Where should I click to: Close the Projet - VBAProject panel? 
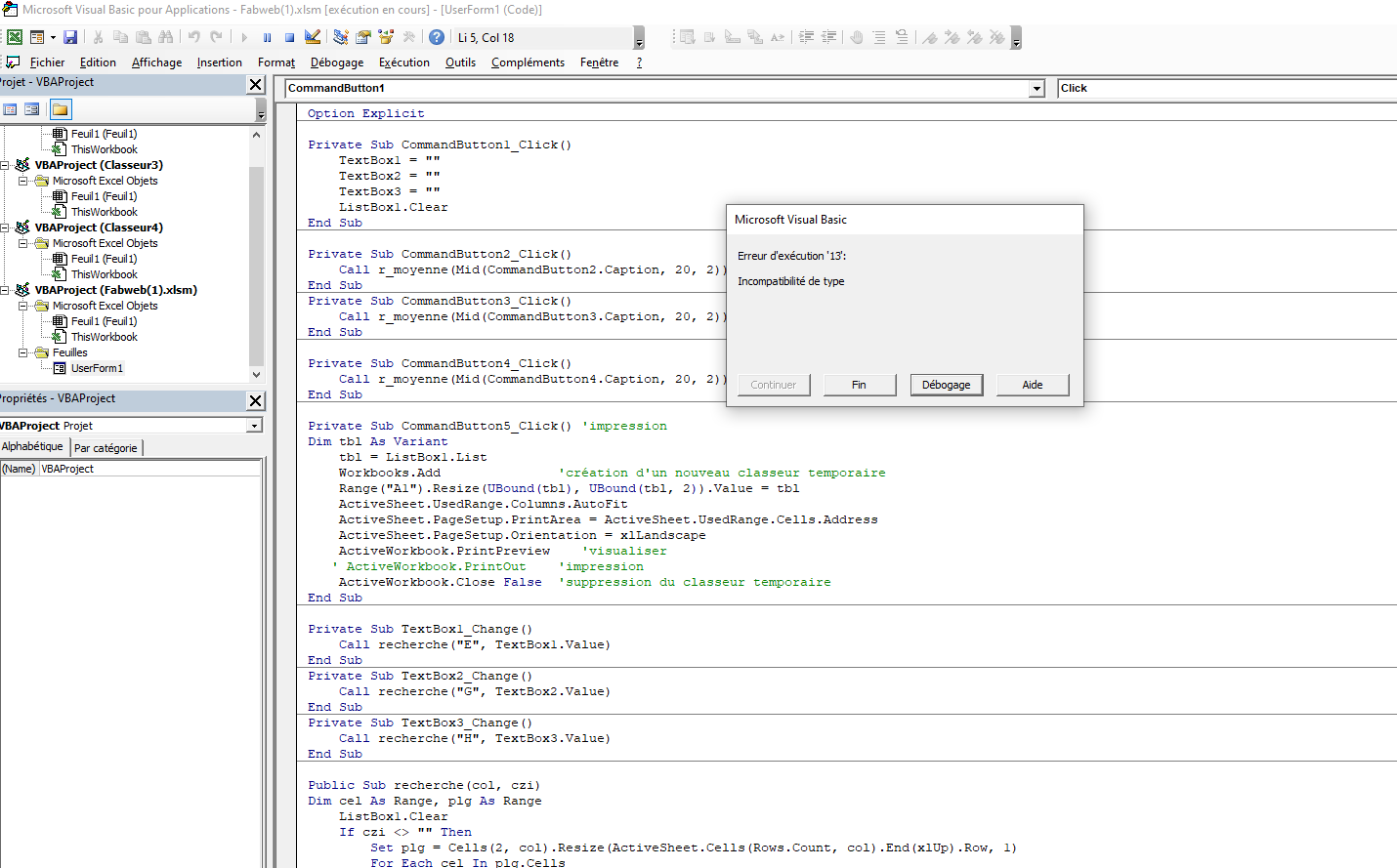point(256,84)
